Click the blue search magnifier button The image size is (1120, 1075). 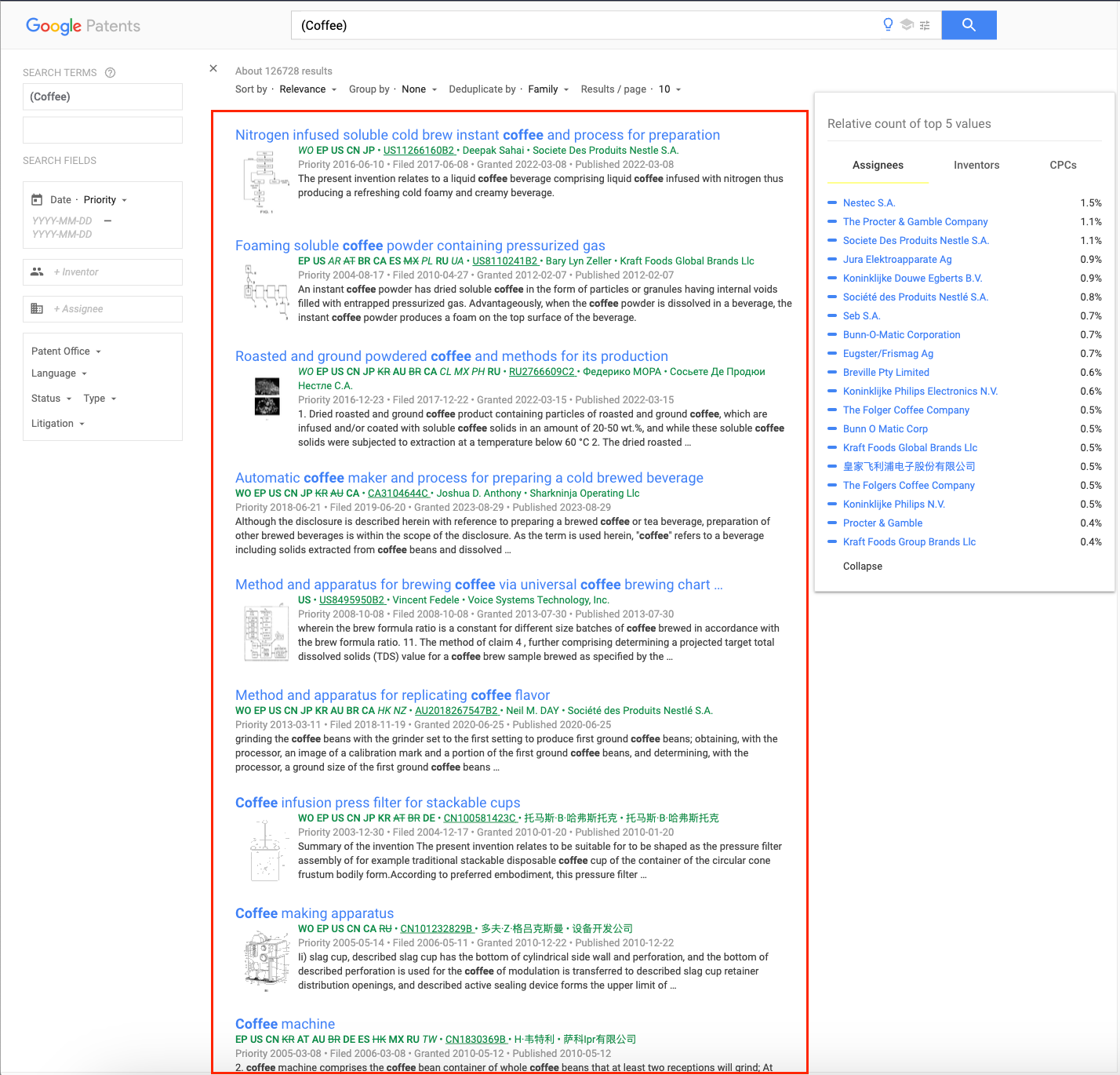pos(969,25)
